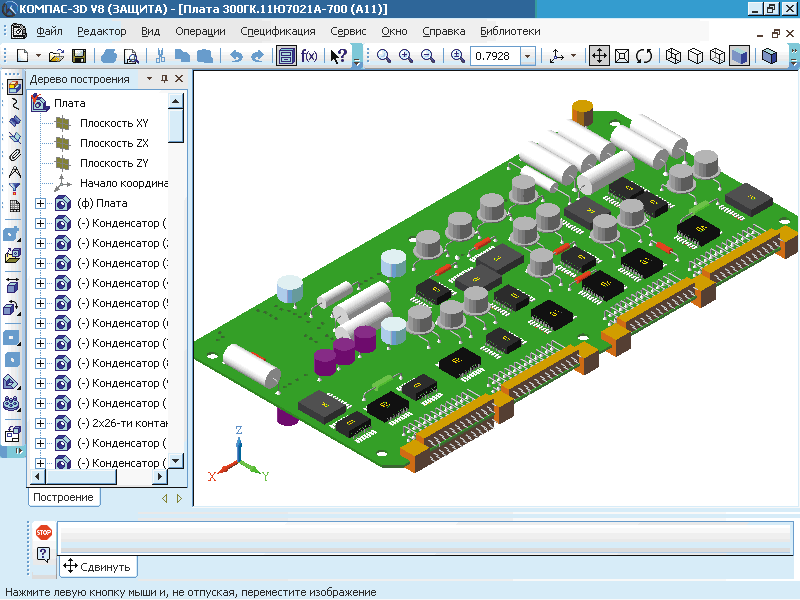This screenshot has width=800, height=600.
Task: Open the Сервис menu
Action: (348, 32)
